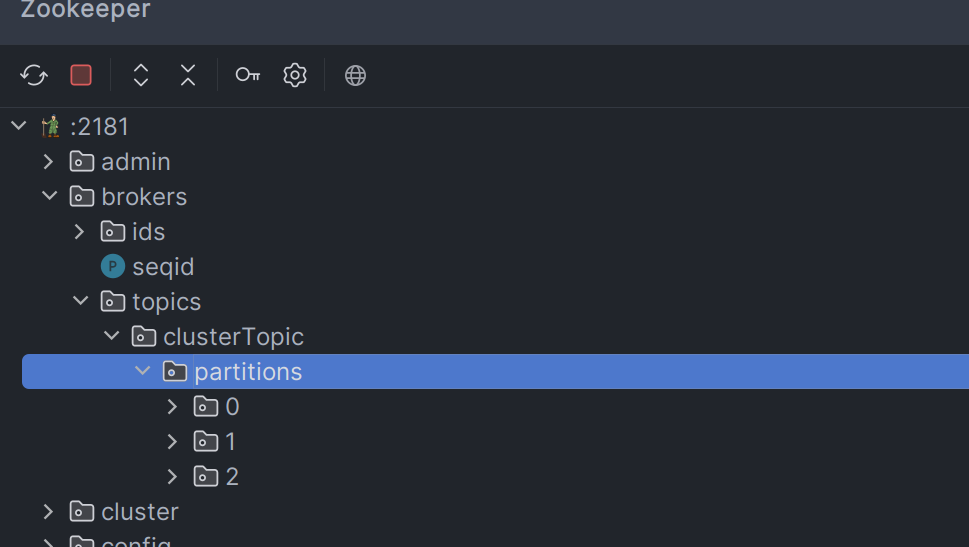
Task: Expand partition 2 folder
Action: pyautogui.click(x=172, y=476)
